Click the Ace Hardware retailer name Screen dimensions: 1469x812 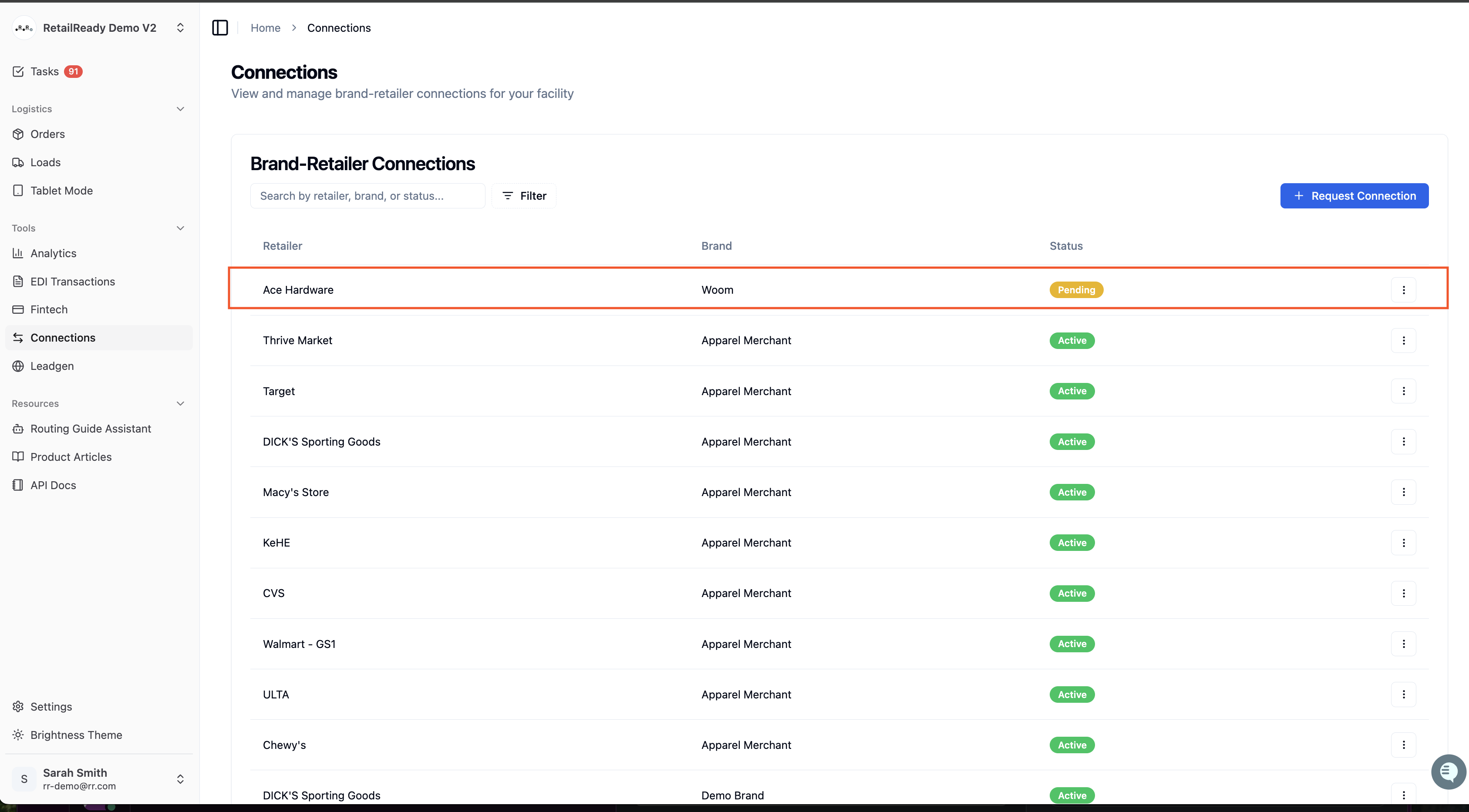tap(298, 290)
